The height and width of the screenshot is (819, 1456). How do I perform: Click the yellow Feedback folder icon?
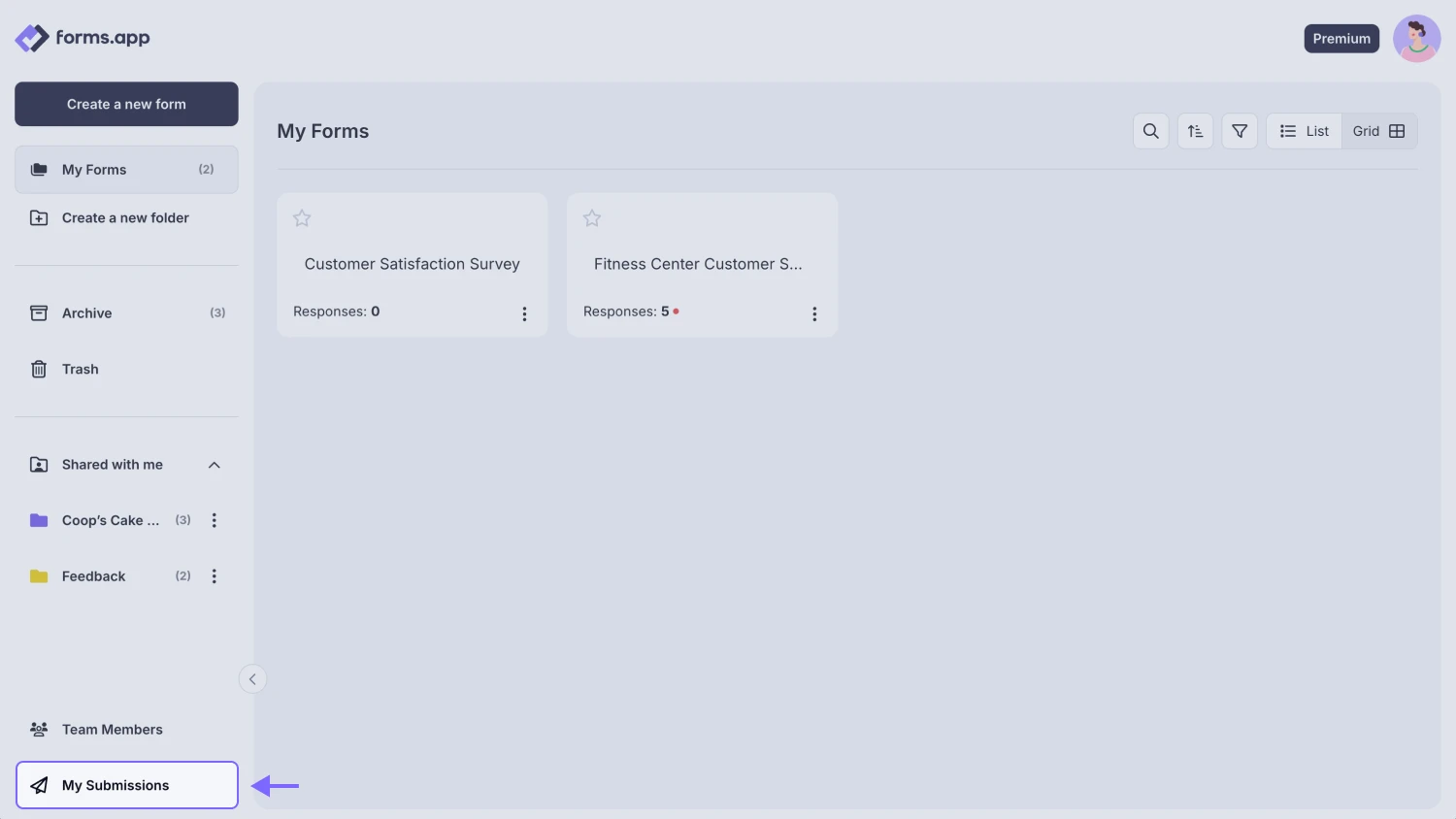tap(39, 575)
